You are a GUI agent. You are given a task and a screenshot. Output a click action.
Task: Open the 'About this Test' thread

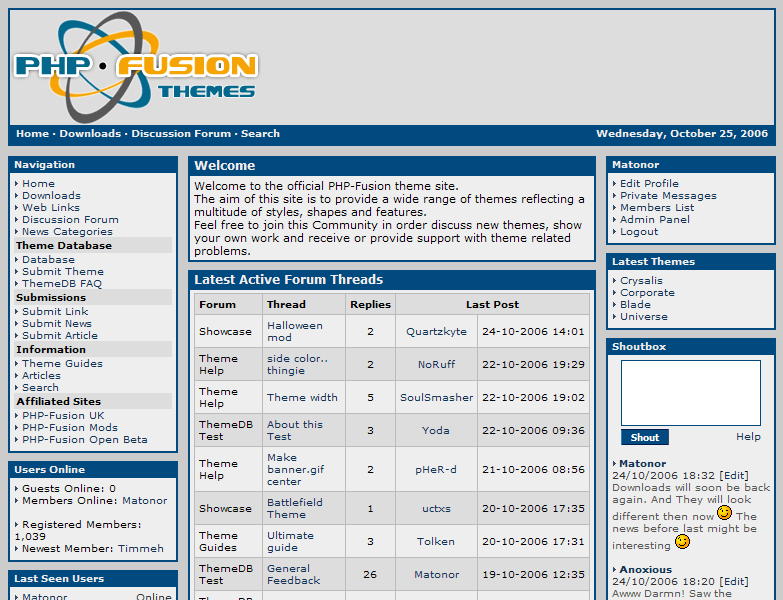(295, 430)
